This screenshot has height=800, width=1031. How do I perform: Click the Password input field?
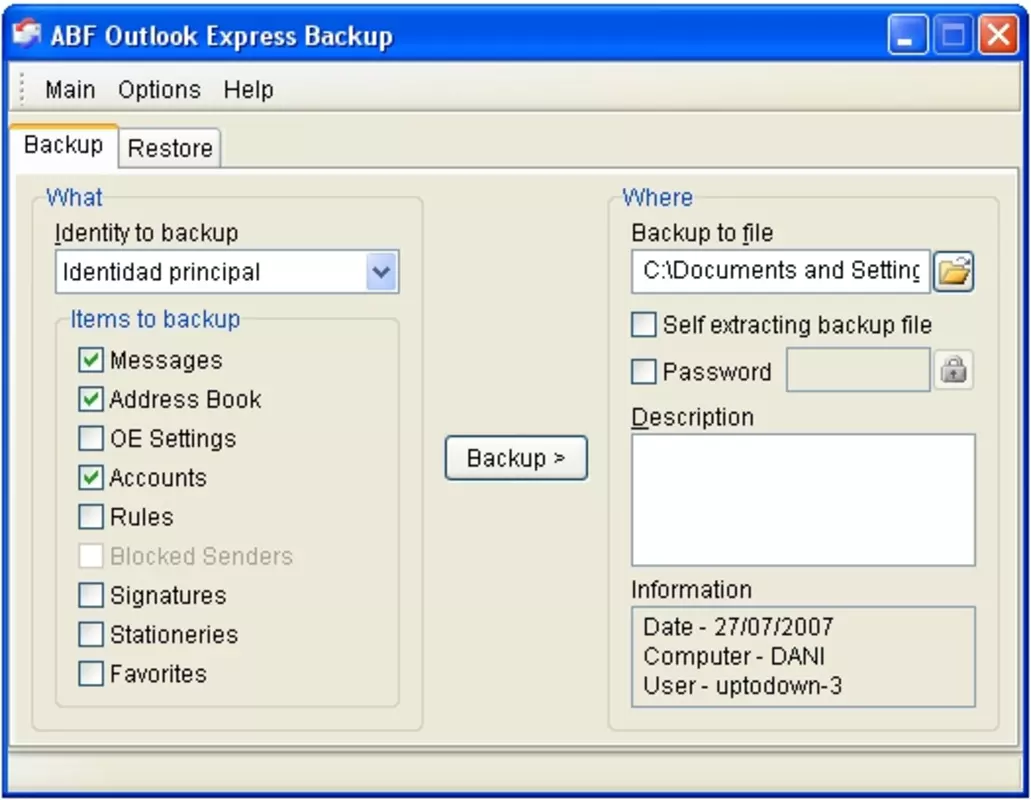858,370
